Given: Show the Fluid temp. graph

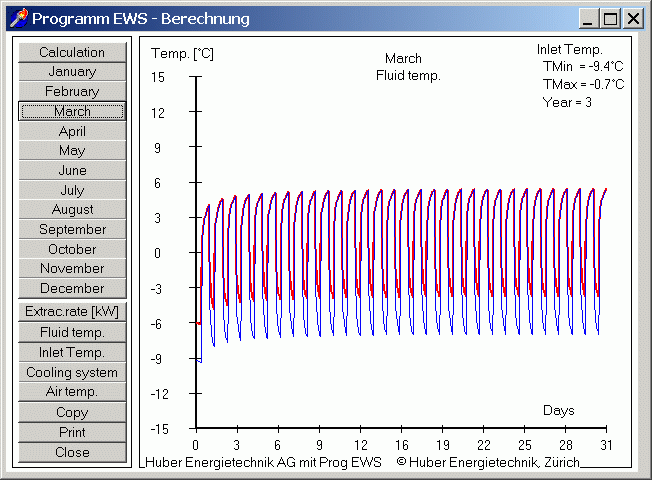Looking at the screenshot, I should pyautogui.click(x=72, y=332).
